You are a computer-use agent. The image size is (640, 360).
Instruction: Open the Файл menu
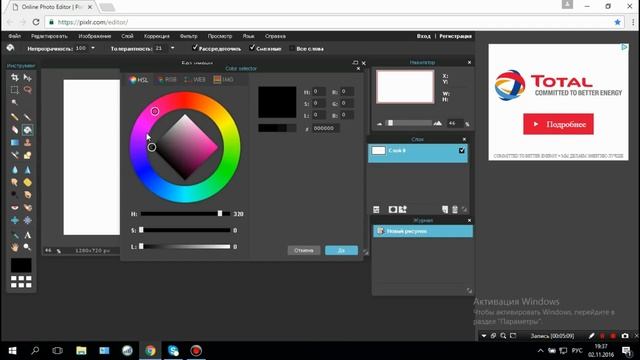(14, 36)
